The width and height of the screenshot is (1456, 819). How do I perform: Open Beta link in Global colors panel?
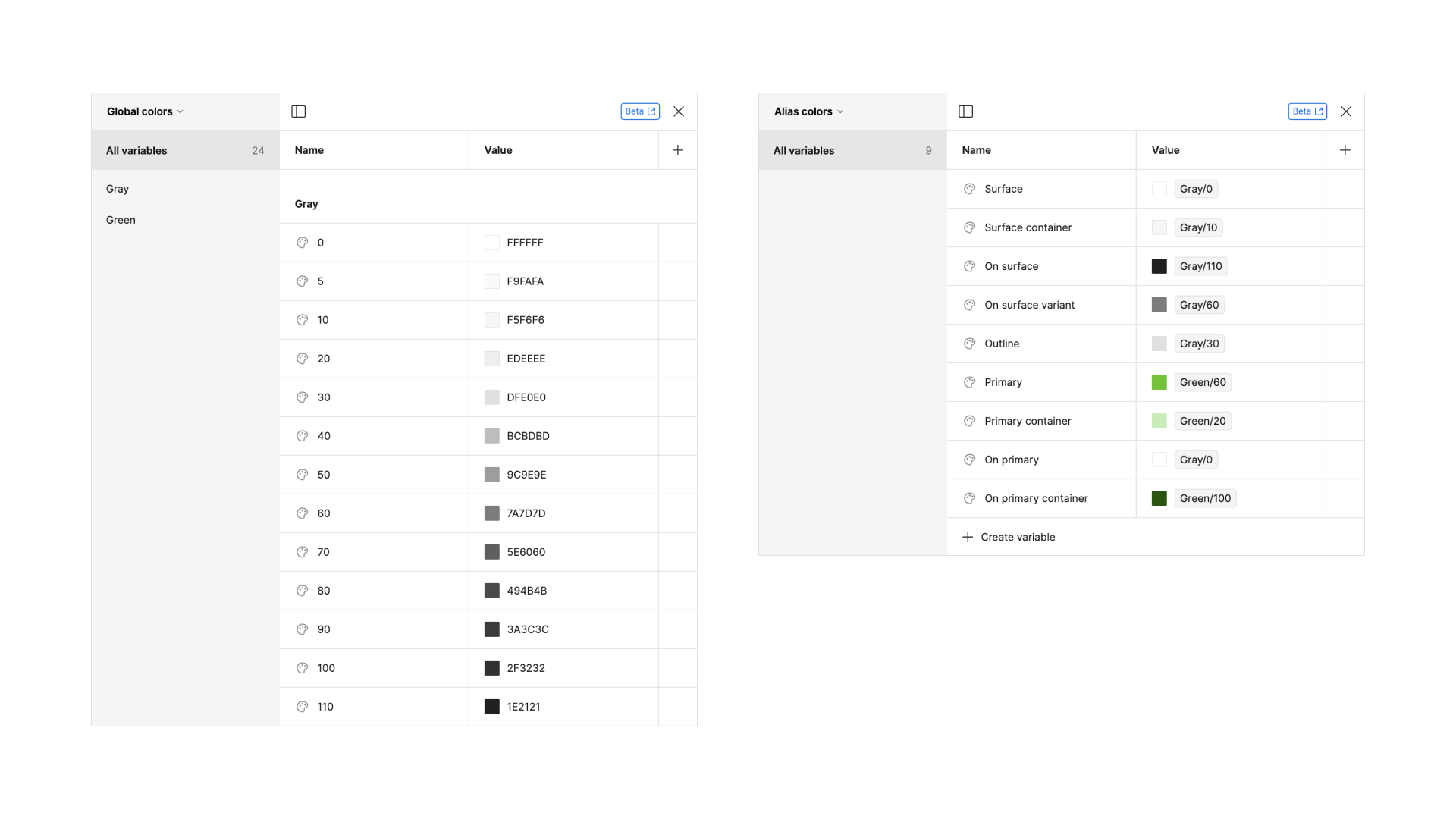pos(640,111)
